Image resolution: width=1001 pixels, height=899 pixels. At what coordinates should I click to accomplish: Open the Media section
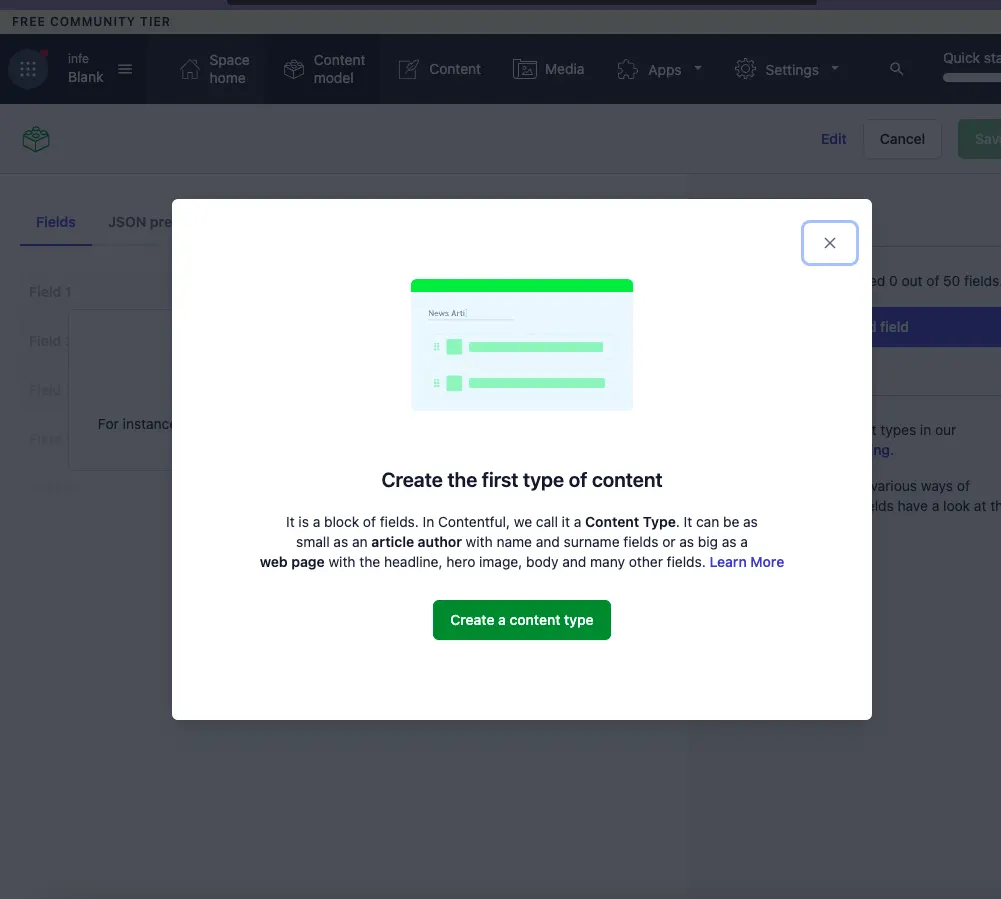pyautogui.click(x=548, y=69)
